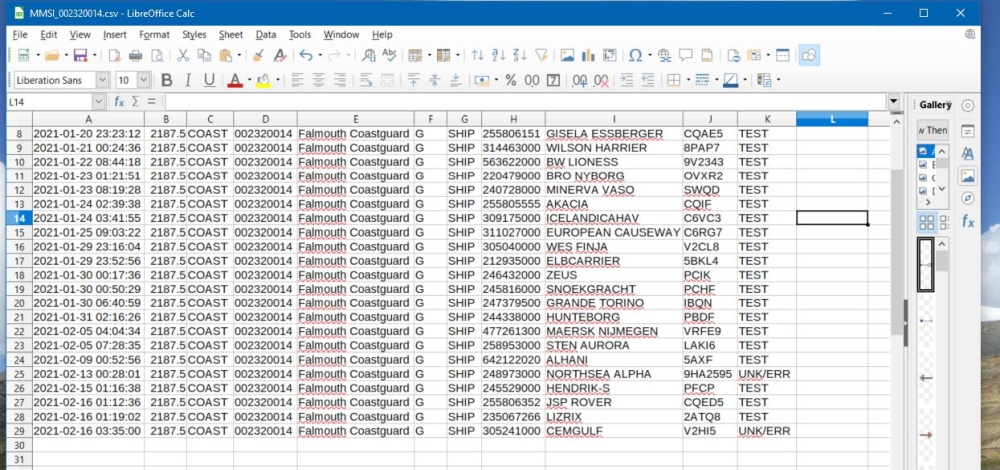
Task: Open the File menu
Action: click(x=20, y=34)
